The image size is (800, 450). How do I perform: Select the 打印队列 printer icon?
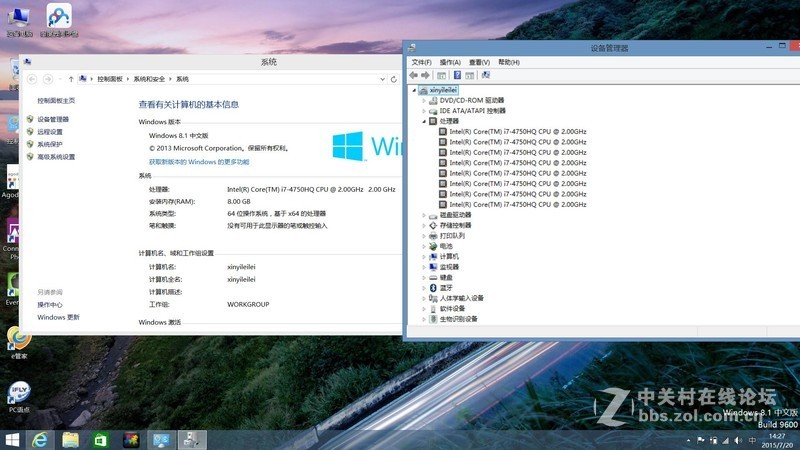pyautogui.click(x=433, y=236)
